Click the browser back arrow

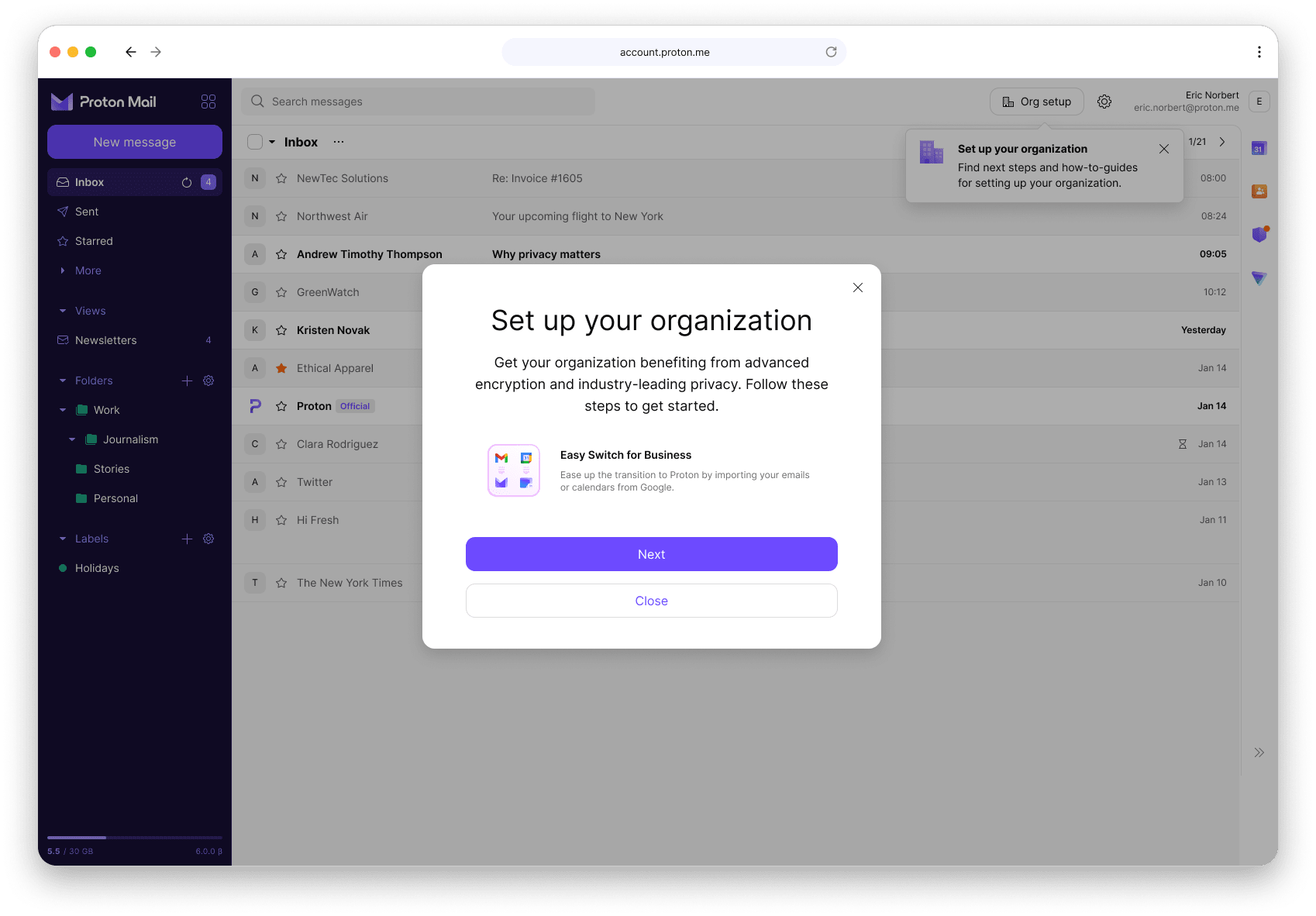(131, 52)
